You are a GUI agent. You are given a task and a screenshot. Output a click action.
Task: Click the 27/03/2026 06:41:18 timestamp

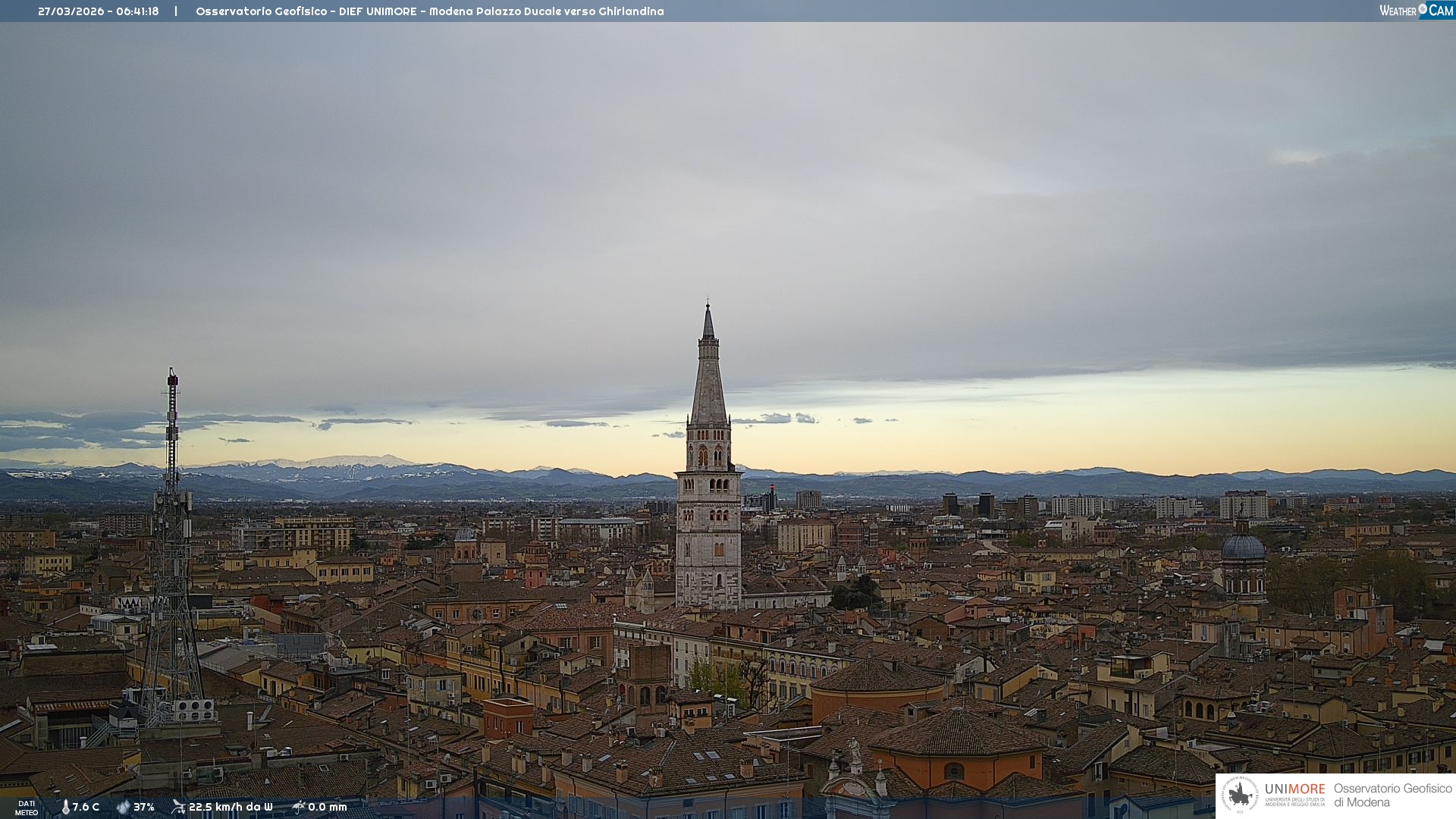99,11
